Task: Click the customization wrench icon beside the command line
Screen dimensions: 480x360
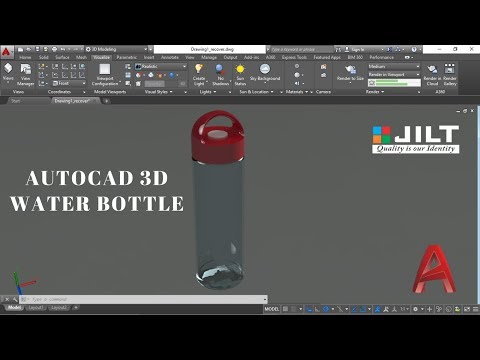Action: (15, 299)
